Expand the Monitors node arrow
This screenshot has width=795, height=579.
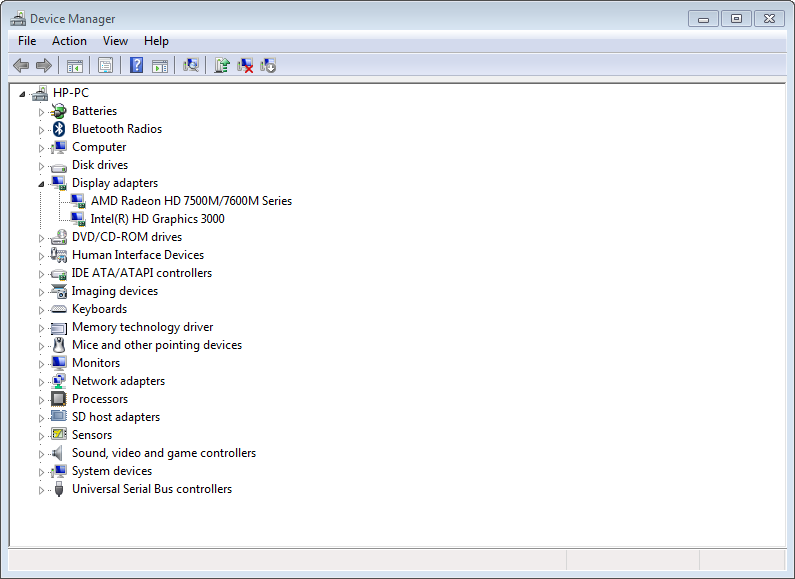41,364
